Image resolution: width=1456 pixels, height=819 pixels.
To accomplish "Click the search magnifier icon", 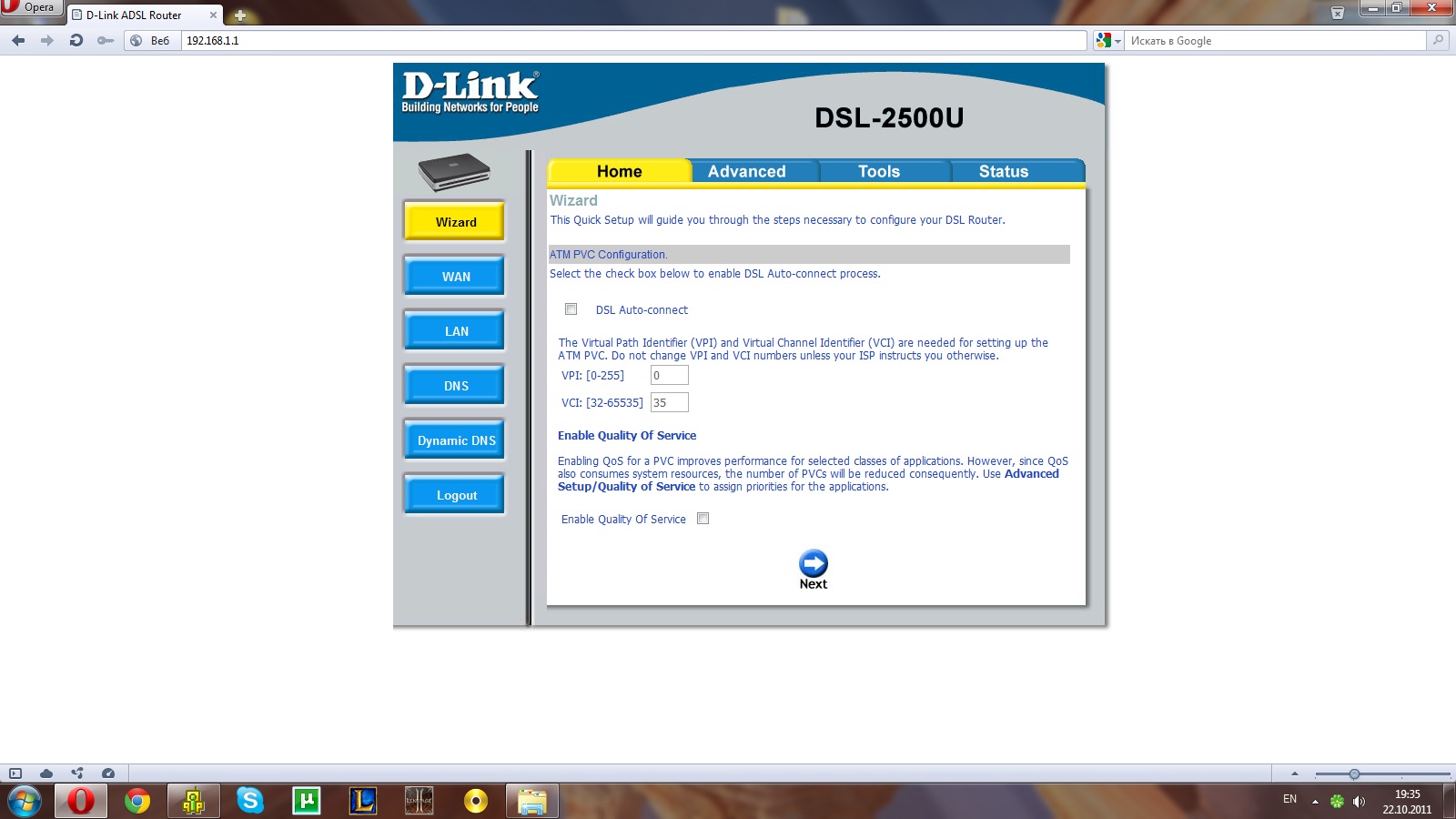I will pyautogui.click(x=1438, y=40).
